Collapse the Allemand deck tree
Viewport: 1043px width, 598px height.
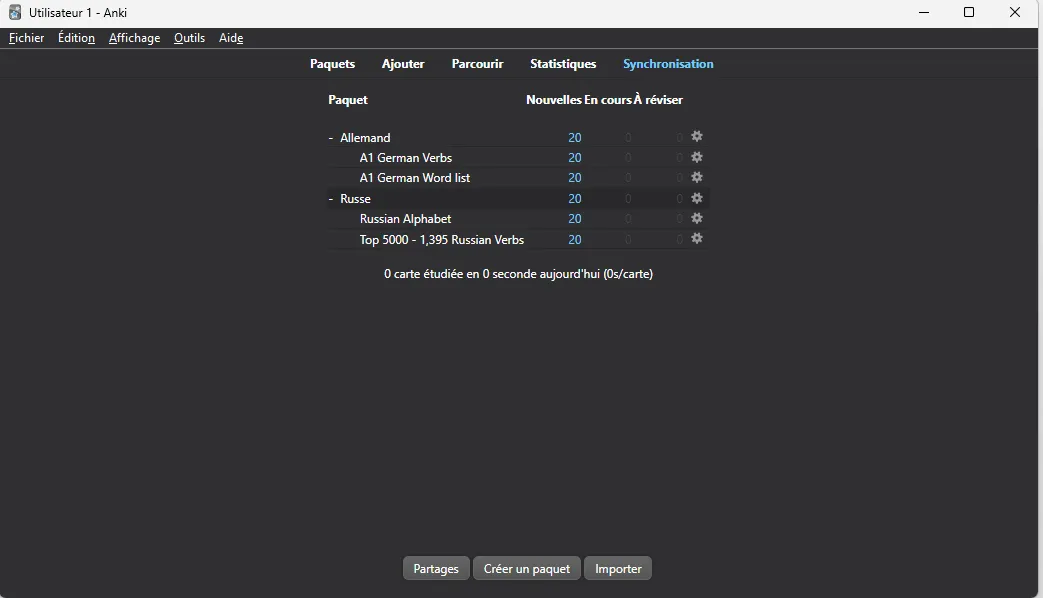click(331, 138)
